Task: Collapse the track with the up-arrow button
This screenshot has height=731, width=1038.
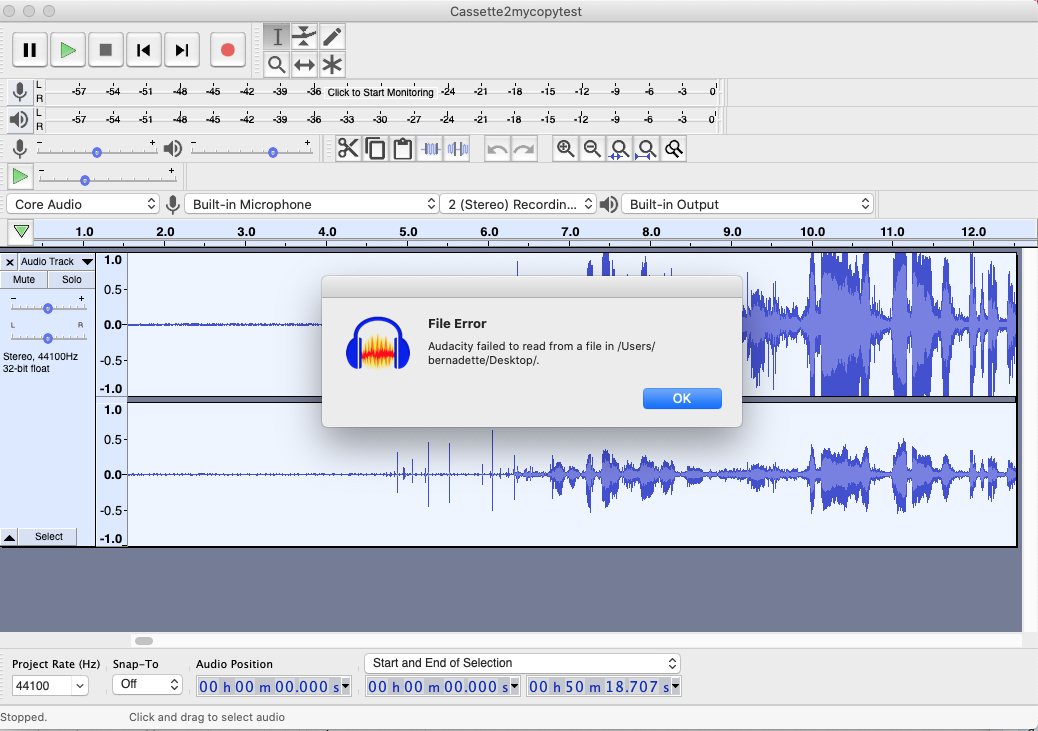Action: click(9, 536)
